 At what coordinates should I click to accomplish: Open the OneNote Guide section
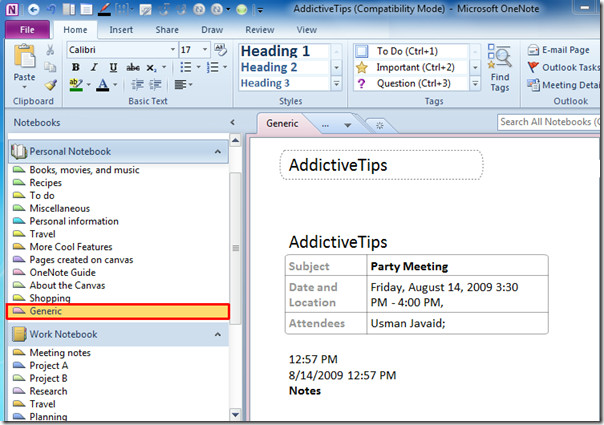[62, 272]
